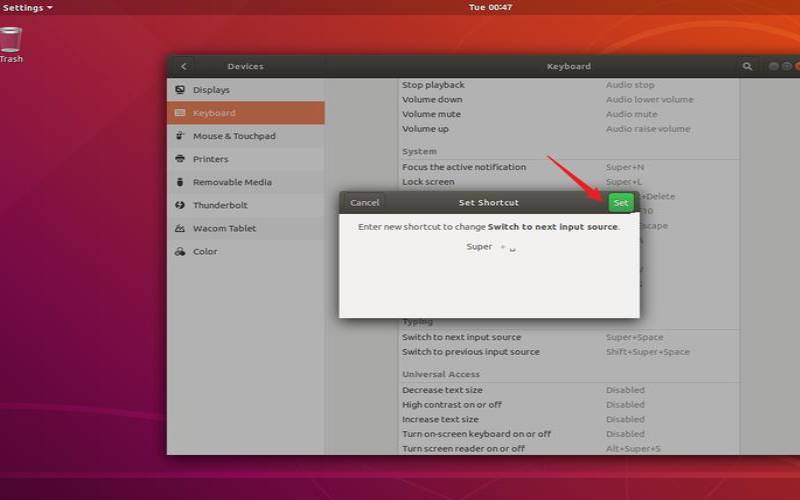Click the Mouse & Touchpad icon

[180, 136]
